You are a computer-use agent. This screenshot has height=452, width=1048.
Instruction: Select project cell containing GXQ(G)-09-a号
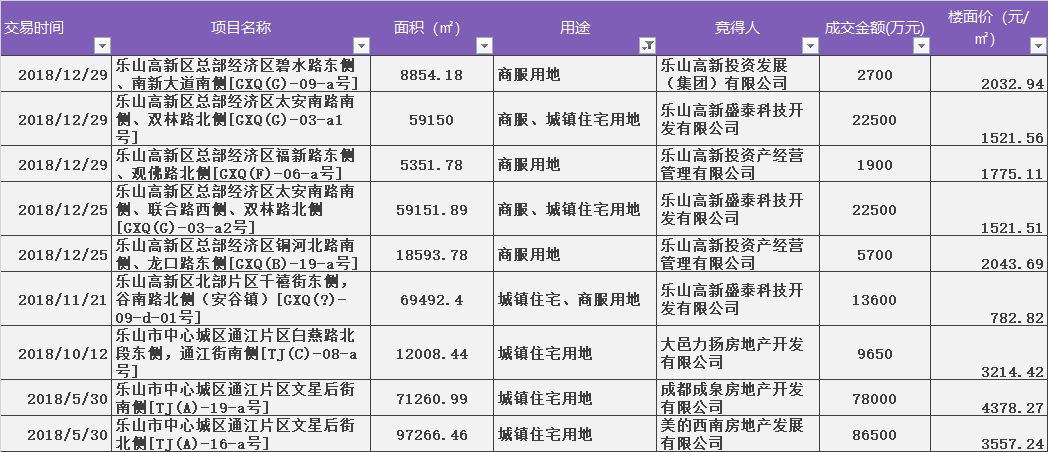(241, 74)
